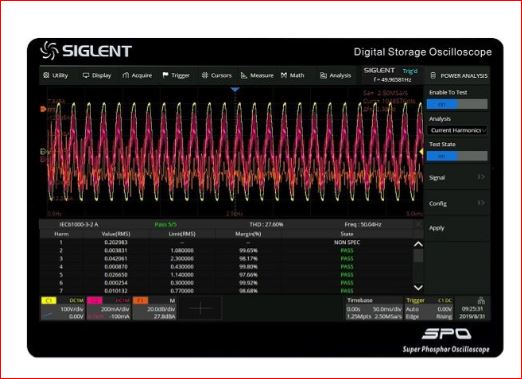Click the 20.0dB/div F1 scale value
The height and width of the screenshot is (379, 522).
(161, 309)
